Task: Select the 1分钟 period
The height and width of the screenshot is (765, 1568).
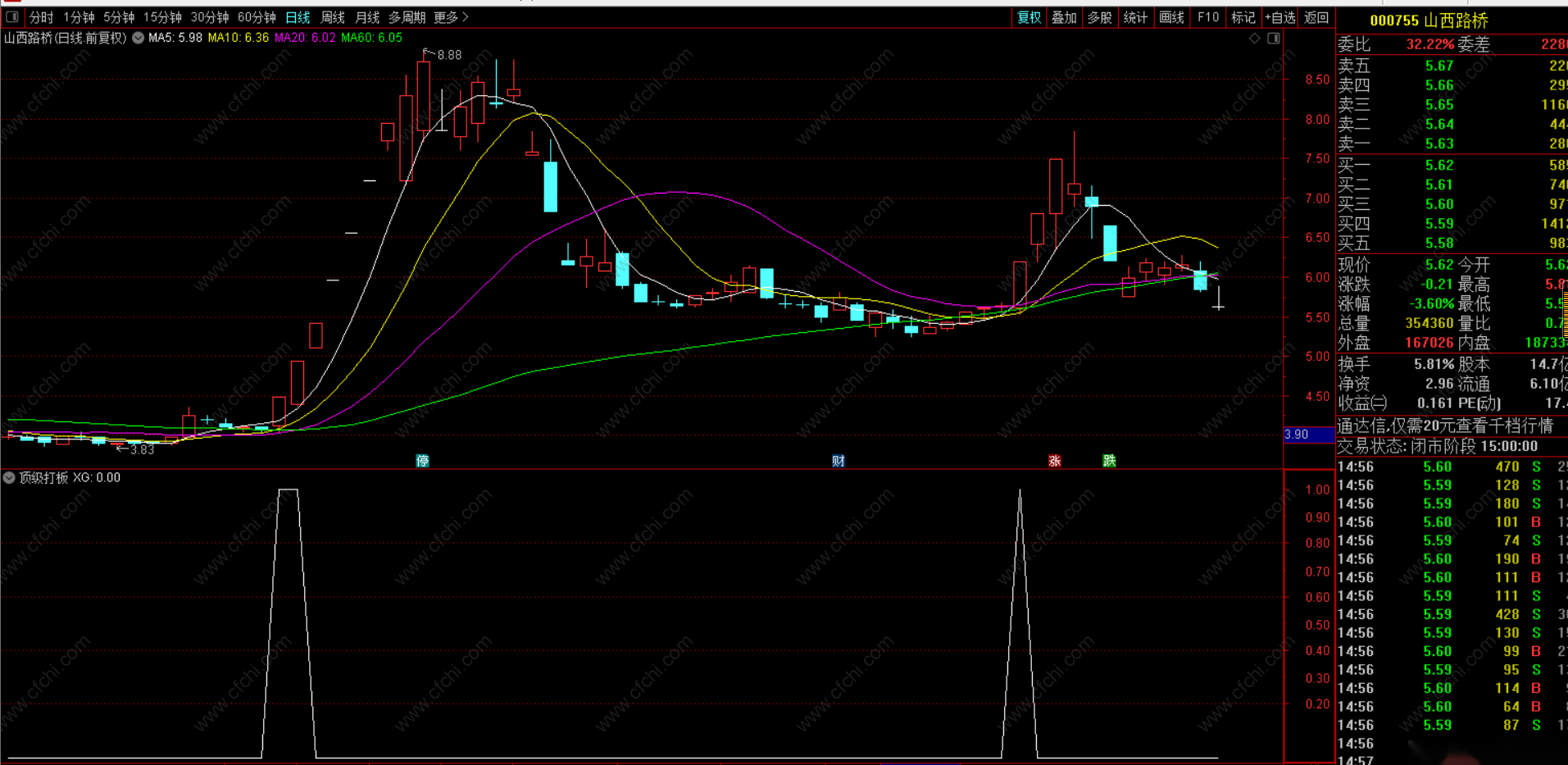Action: click(x=79, y=17)
